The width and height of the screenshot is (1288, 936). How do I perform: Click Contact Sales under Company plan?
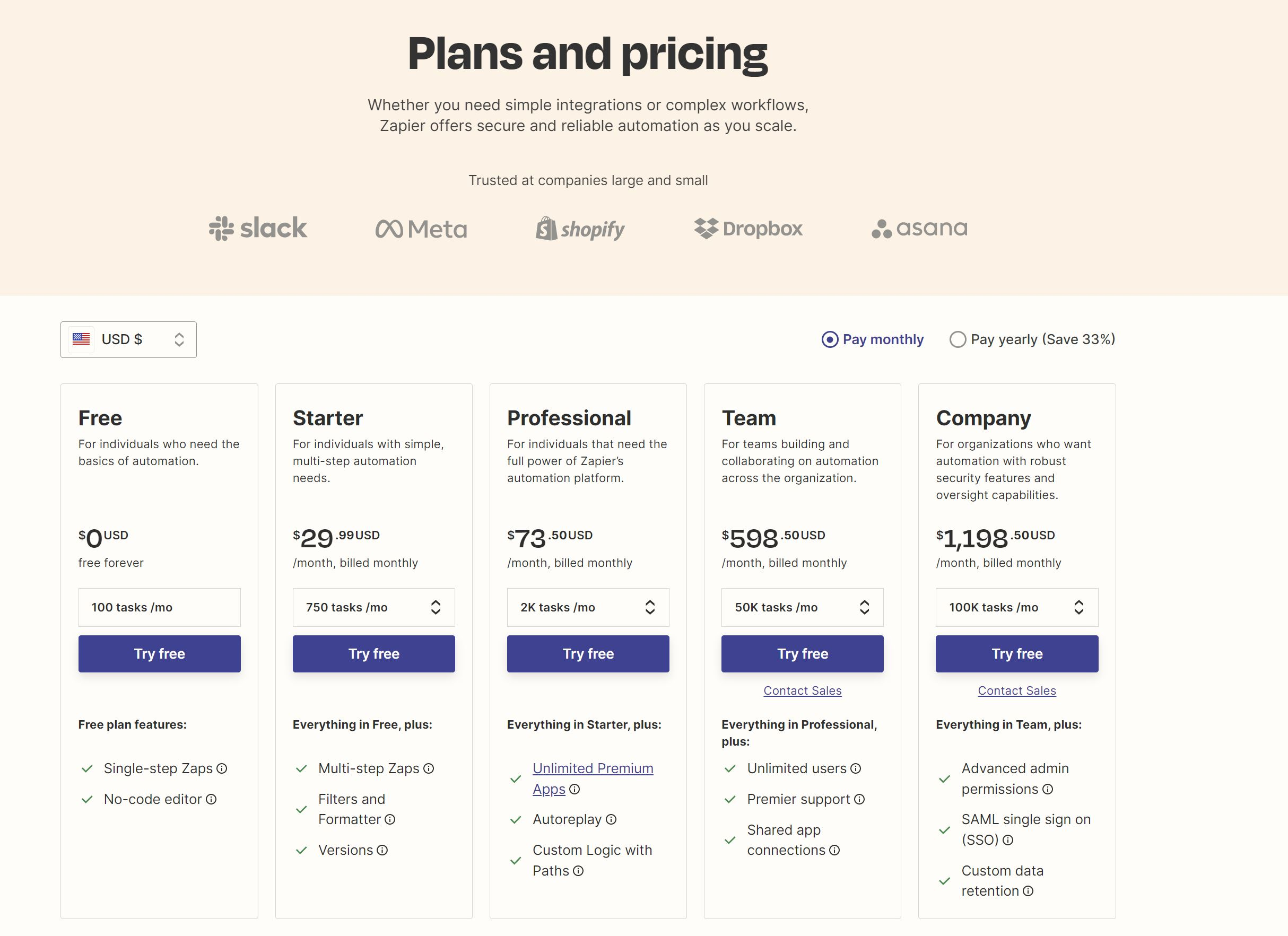point(1016,690)
